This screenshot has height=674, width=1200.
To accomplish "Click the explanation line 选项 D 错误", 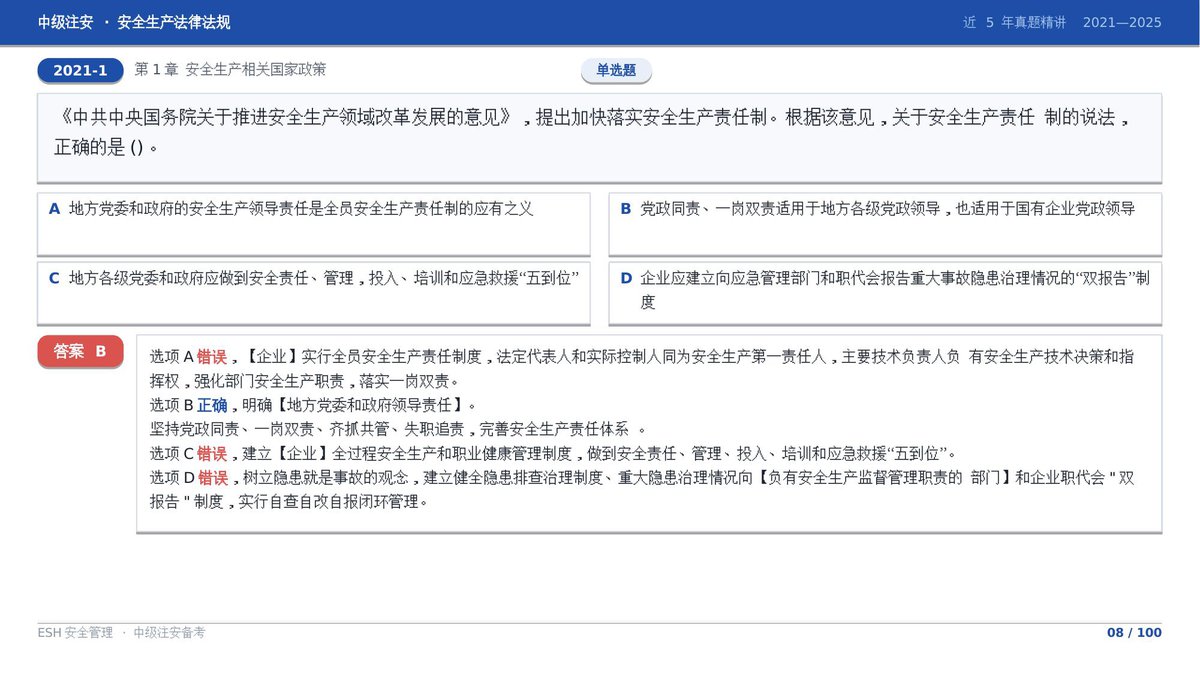I will click(642, 490).
